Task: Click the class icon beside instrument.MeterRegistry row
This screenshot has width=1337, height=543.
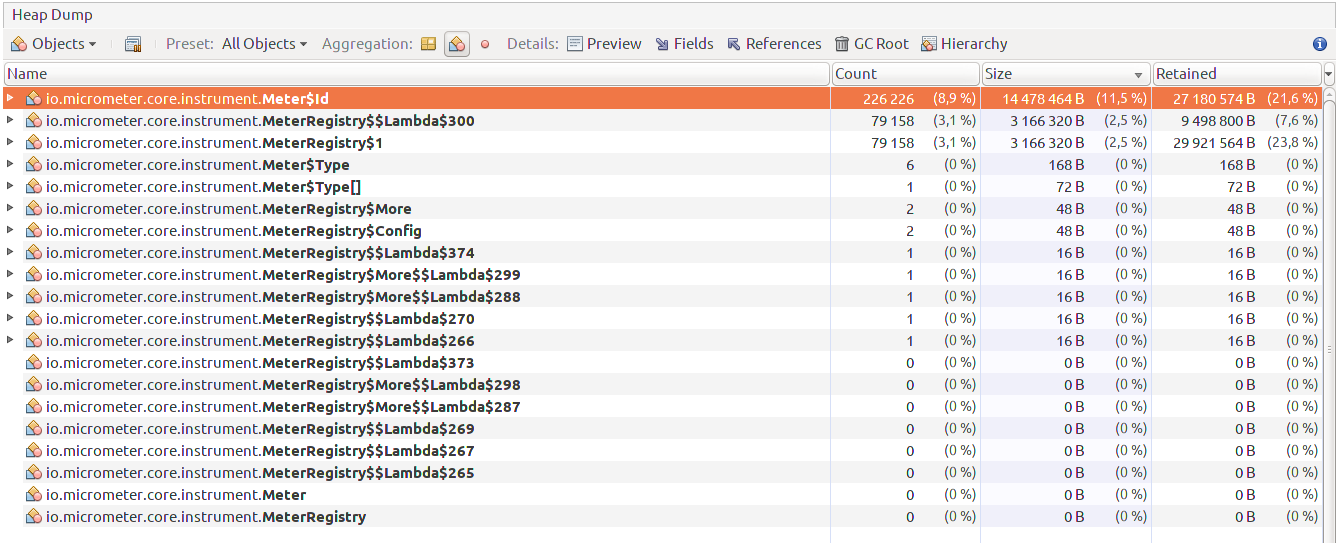Action: point(33,517)
